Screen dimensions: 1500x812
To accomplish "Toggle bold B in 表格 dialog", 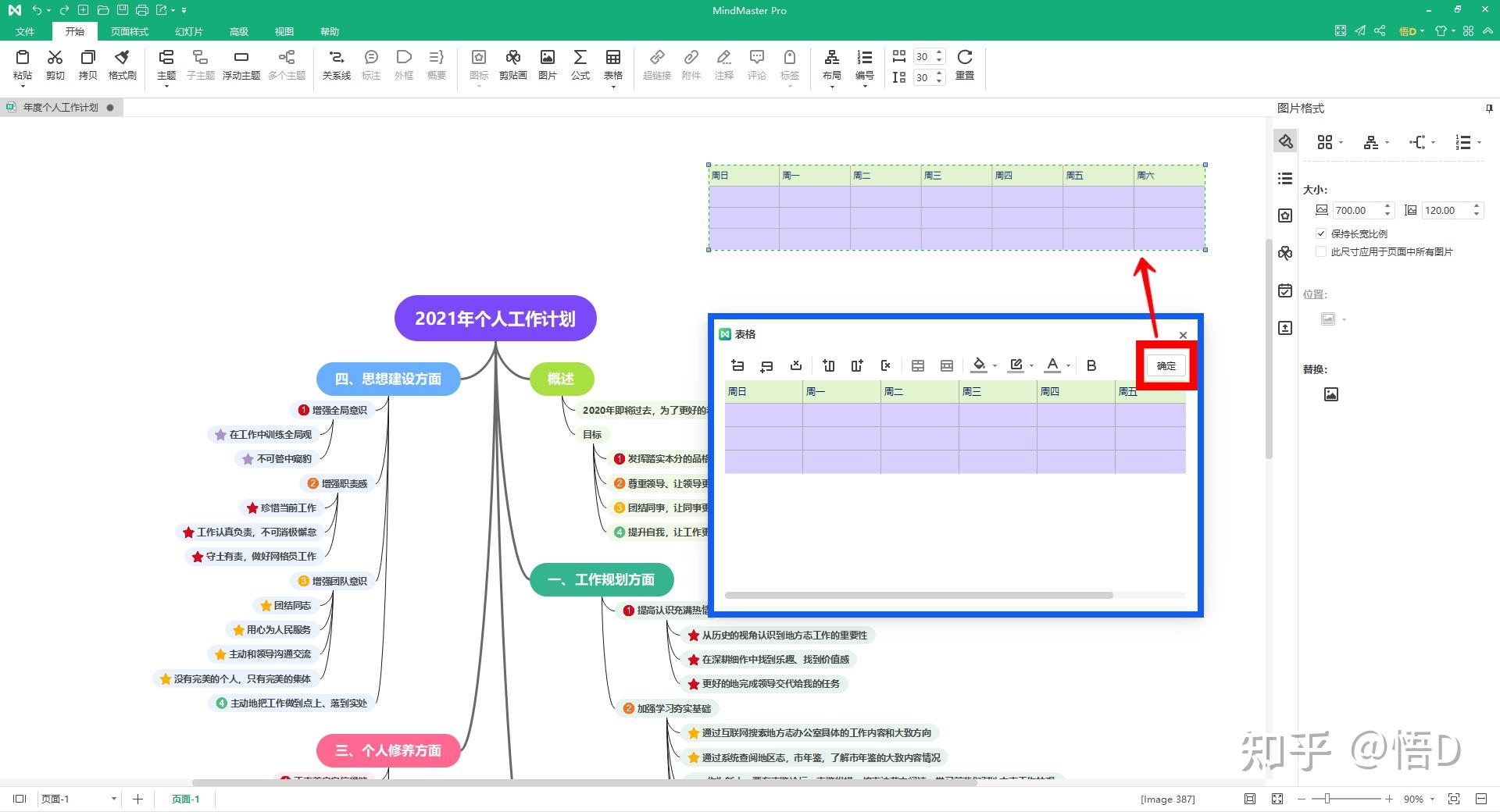I will tap(1091, 365).
